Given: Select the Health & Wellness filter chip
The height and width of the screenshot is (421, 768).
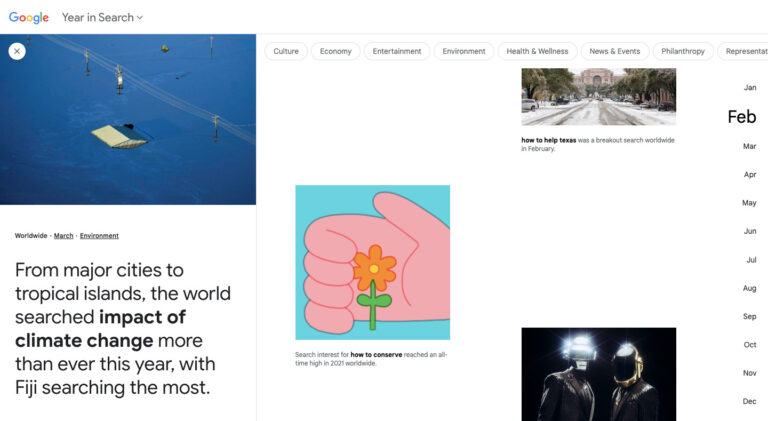Looking at the screenshot, I should [537, 51].
